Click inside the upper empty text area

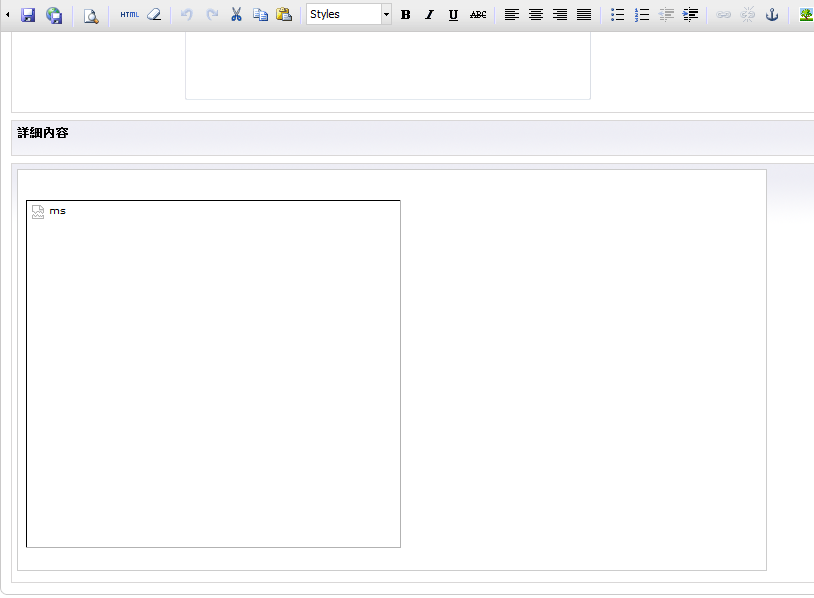pyautogui.click(x=388, y=65)
